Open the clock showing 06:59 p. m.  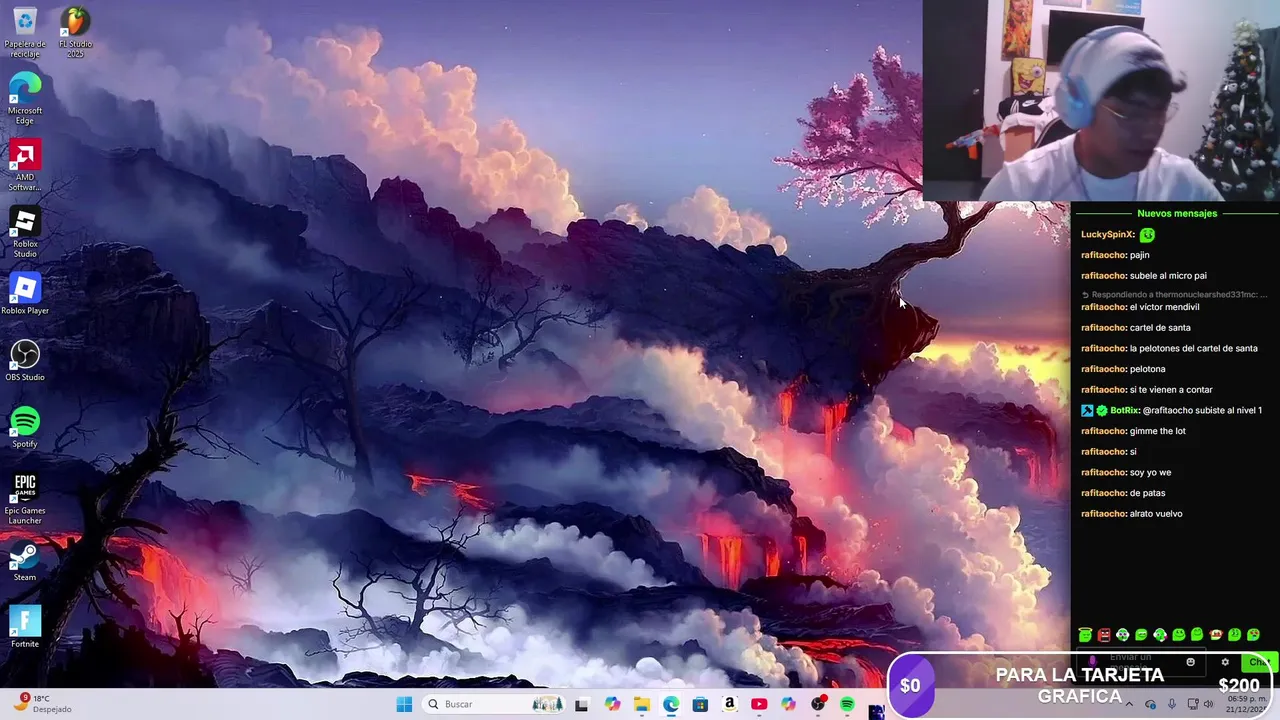1245,703
